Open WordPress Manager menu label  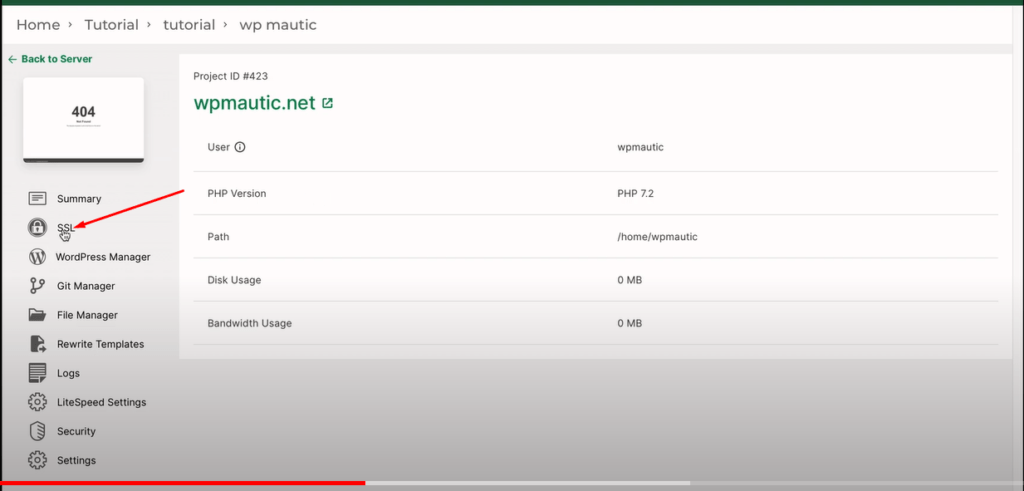pos(103,257)
